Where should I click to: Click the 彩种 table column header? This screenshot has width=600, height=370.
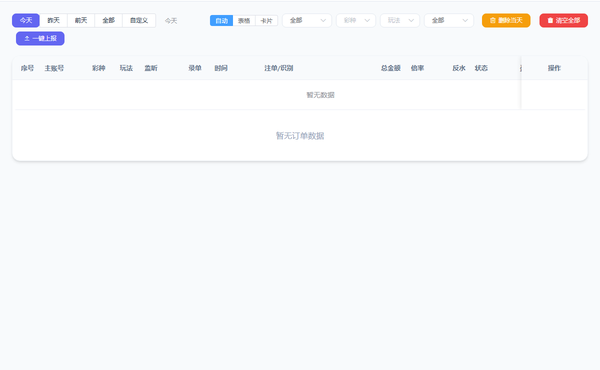pyautogui.click(x=98, y=68)
